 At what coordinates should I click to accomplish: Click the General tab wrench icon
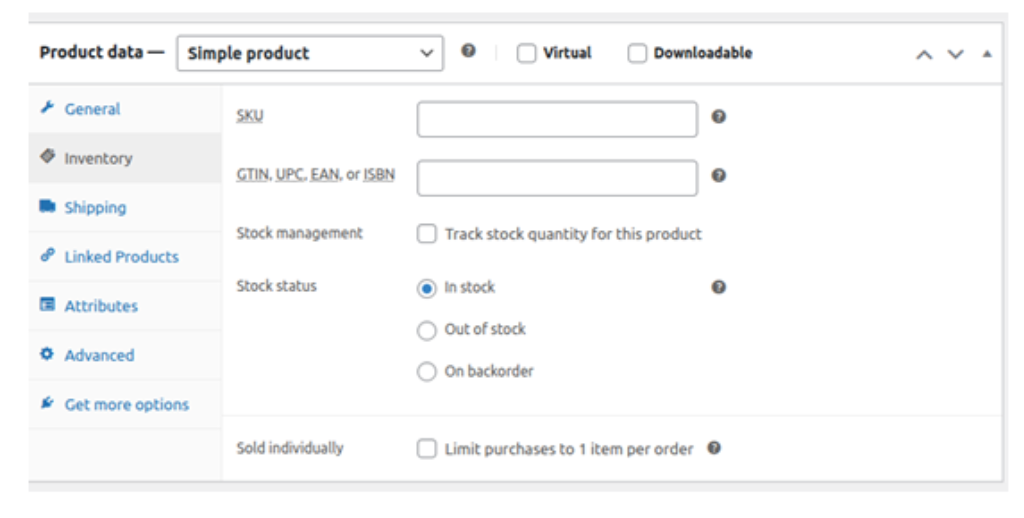(47, 107)
